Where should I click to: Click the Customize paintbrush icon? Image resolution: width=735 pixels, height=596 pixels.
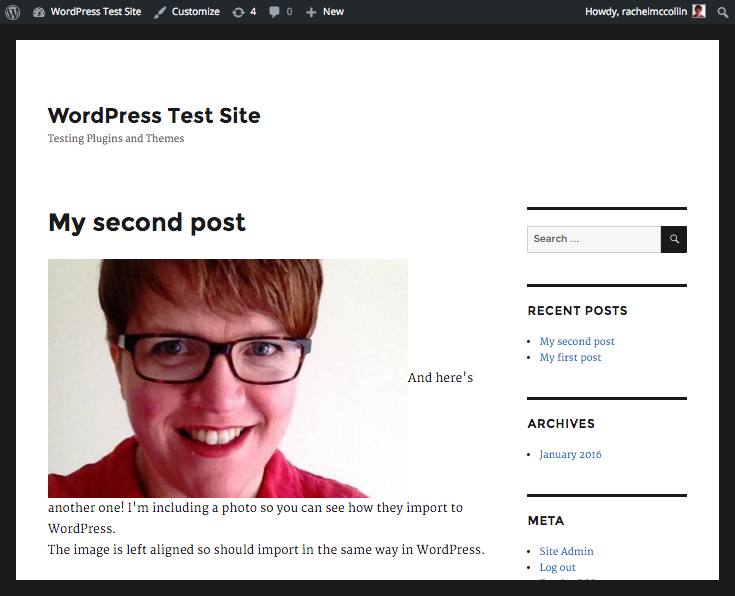pos(160,12)
